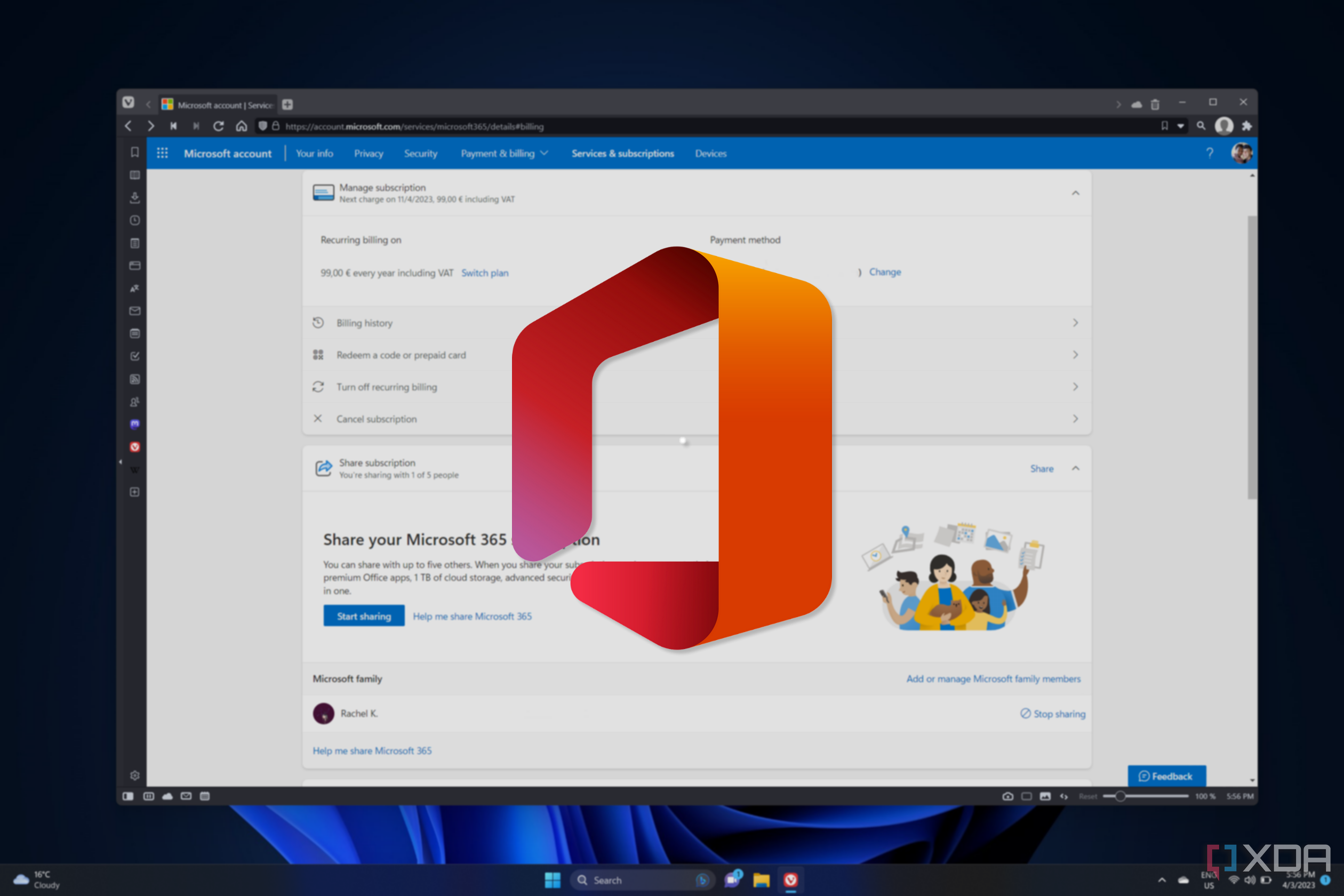Click the Redeem a code icon

pyautogui.click(x=318, y=355)
